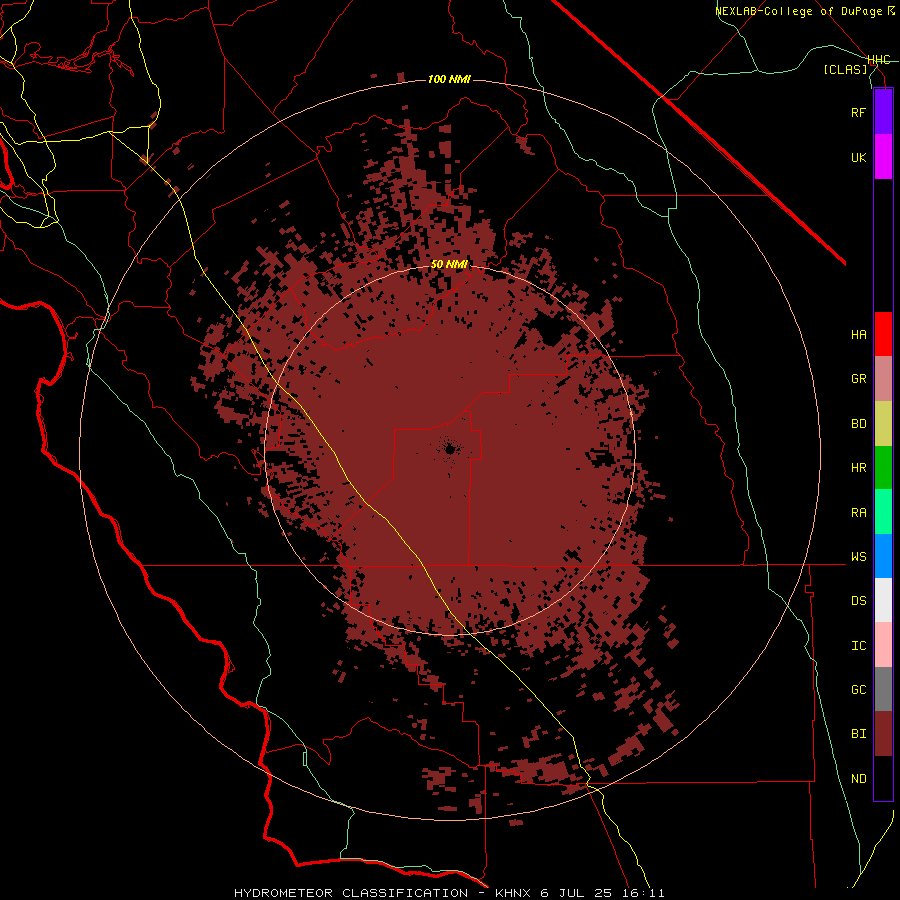Screen dimensions: 900x900
Task: Select the GC gray legend swatch
Action: tap(883, 689)
